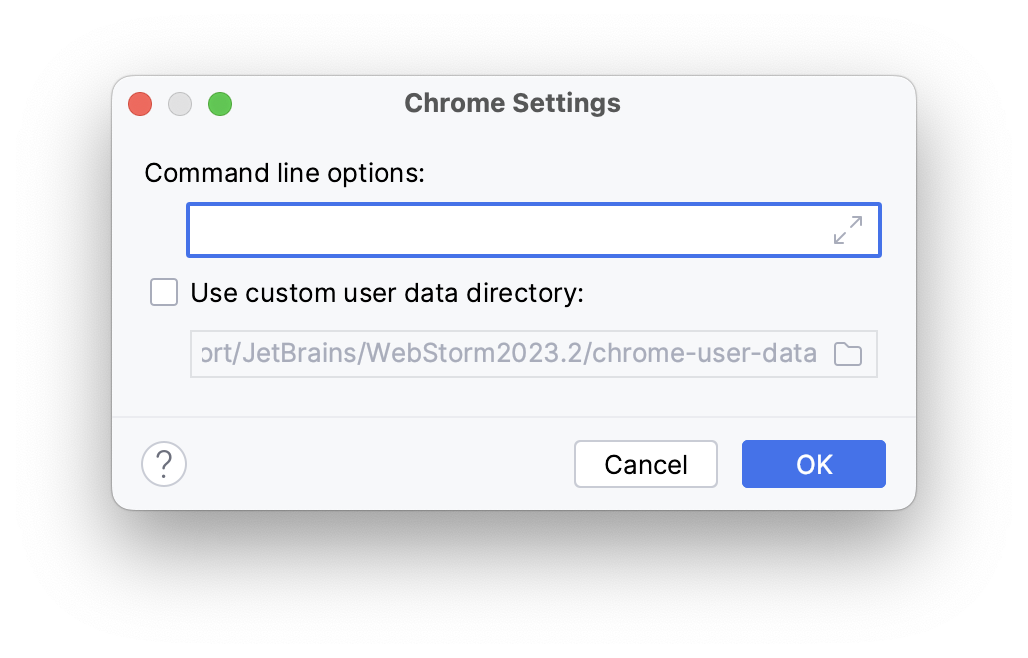Image resolution: width=1028 pixels, height=658 pixels.
Task: Select the folder icon in directory field
Action: pyautogui.click(x=848, y=354)
